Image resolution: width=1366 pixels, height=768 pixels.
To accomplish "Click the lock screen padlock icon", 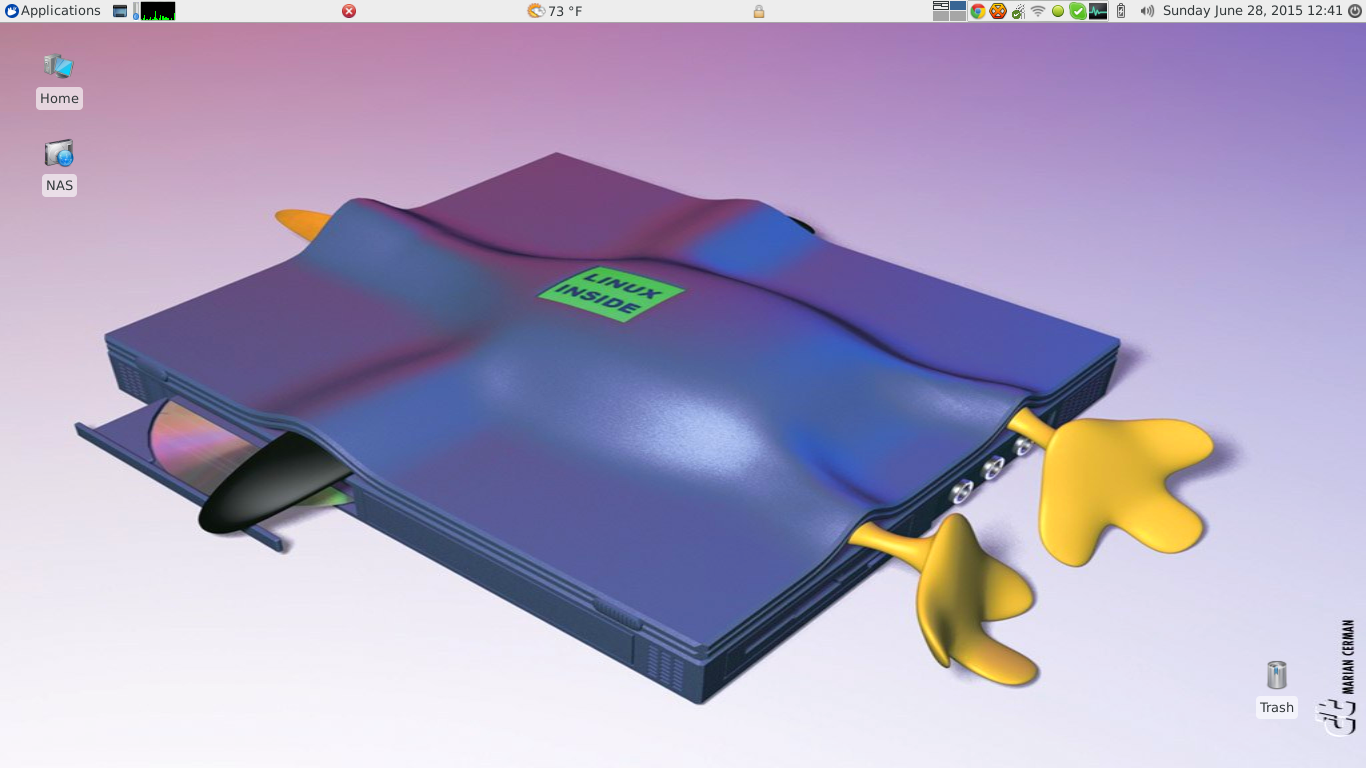I will click(x=759, y=11).
